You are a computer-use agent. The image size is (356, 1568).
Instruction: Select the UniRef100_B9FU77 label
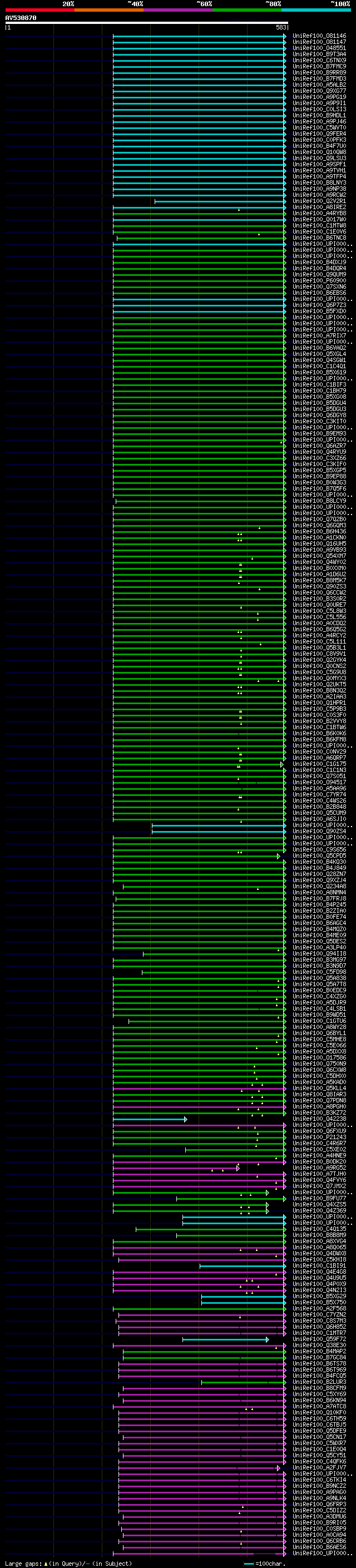[319, 1199]
